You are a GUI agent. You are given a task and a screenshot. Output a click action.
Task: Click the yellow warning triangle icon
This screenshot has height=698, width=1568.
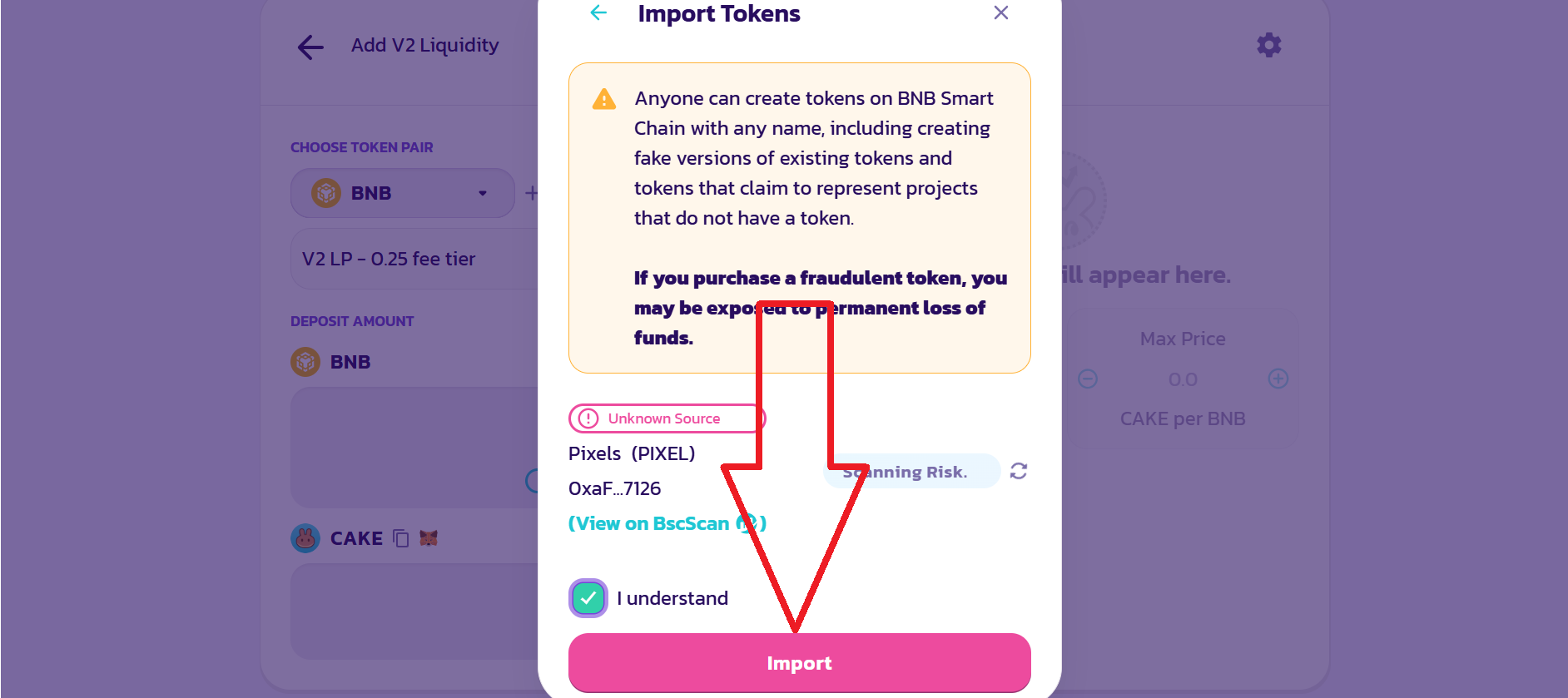pyautogui.click(x=603, y=100)
